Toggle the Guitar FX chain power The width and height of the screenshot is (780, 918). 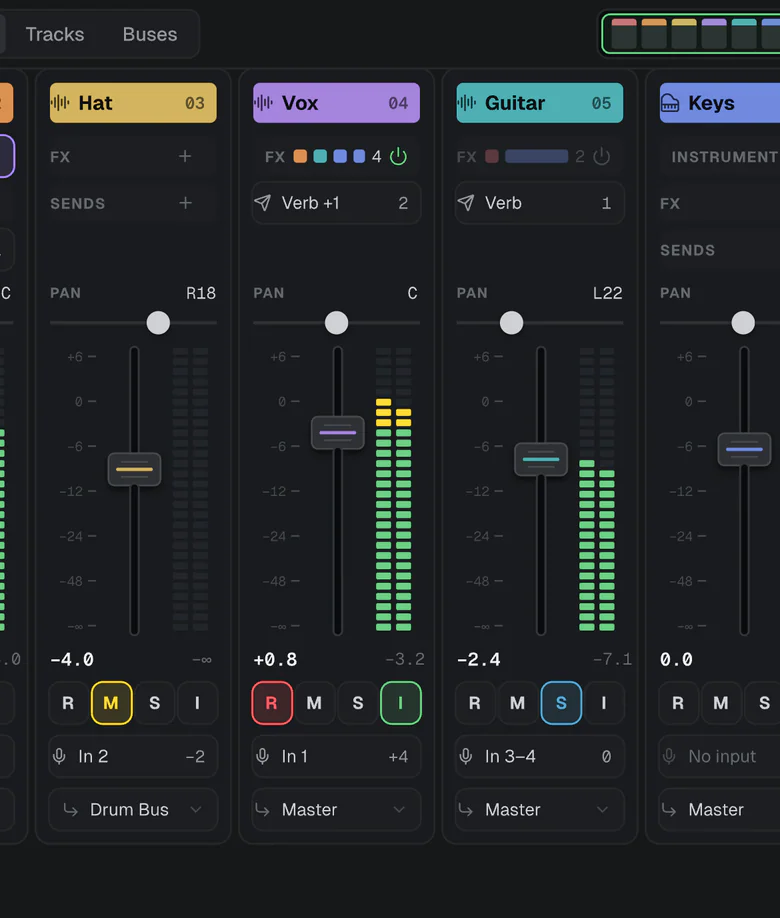pos(601,156)
